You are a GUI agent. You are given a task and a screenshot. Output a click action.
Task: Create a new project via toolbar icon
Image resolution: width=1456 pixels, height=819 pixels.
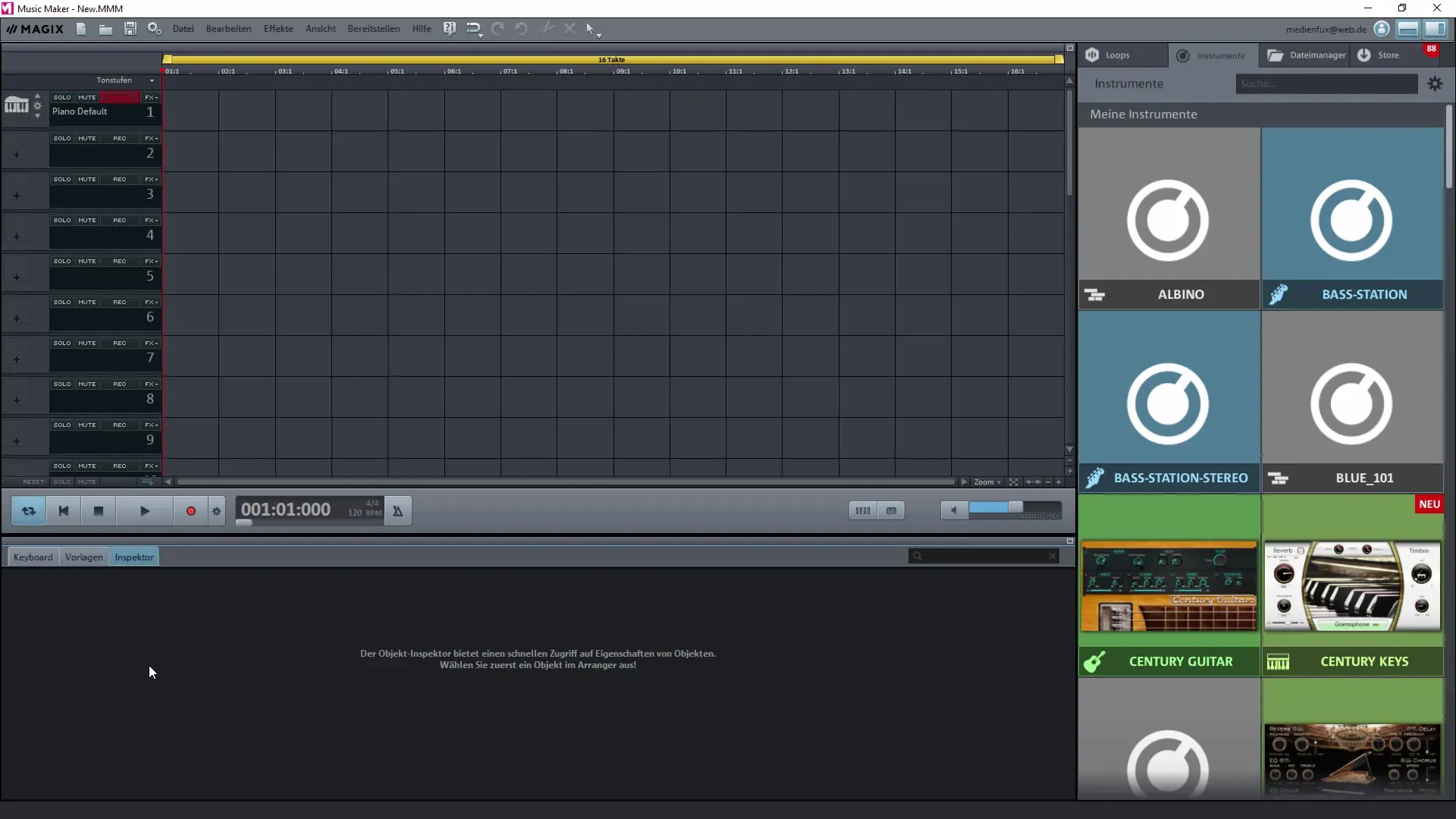81,29
